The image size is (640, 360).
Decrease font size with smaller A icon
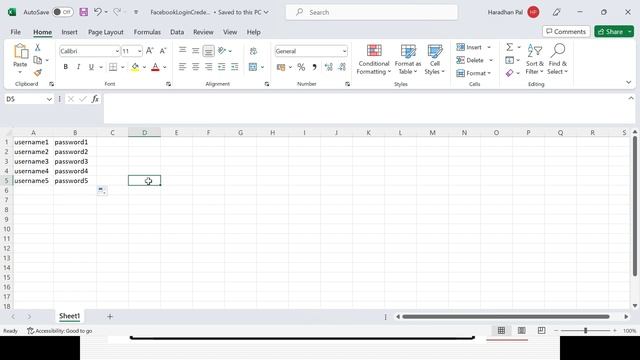tap(163, 51)
